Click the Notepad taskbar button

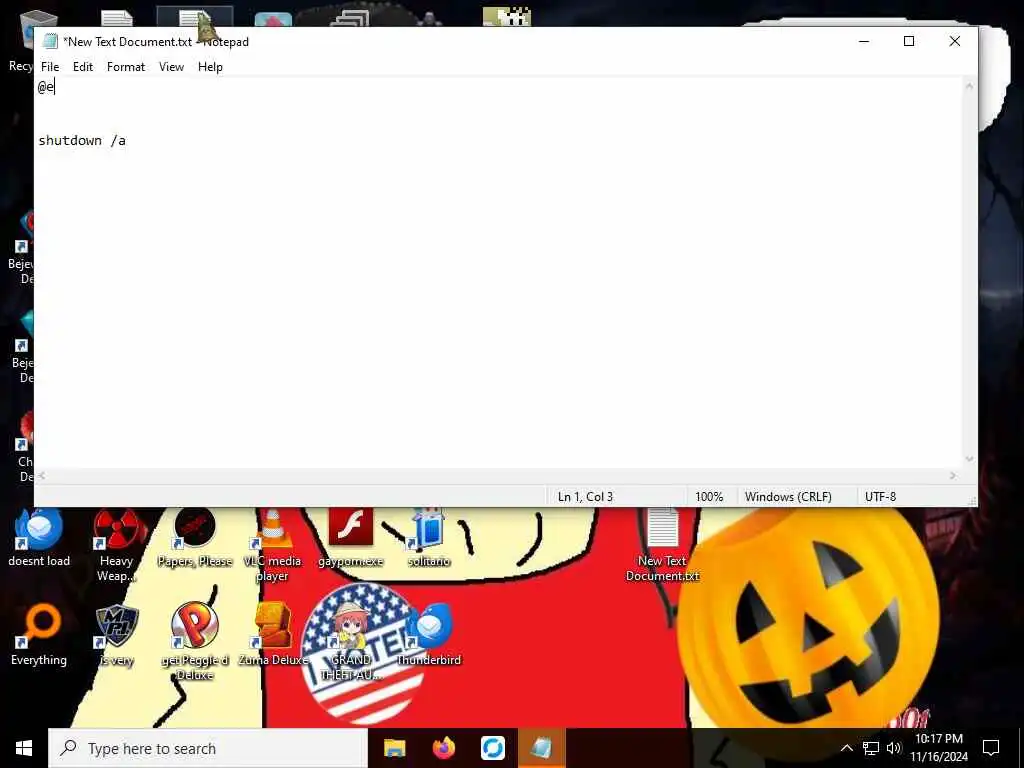click(541, 748)
